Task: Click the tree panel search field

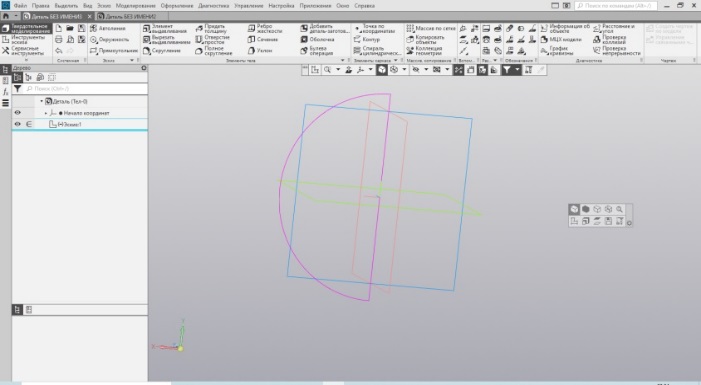Action: click(85, 89)
